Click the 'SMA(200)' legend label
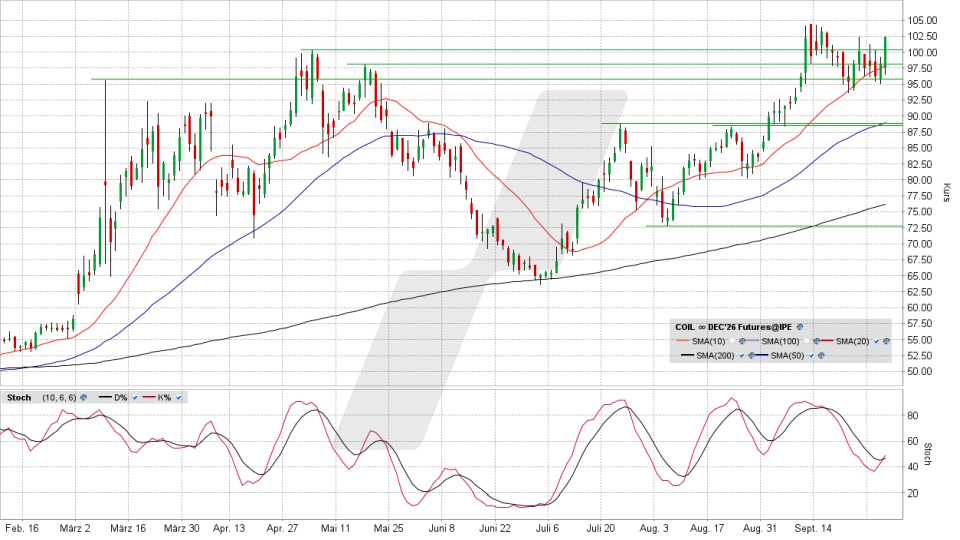 715,356
